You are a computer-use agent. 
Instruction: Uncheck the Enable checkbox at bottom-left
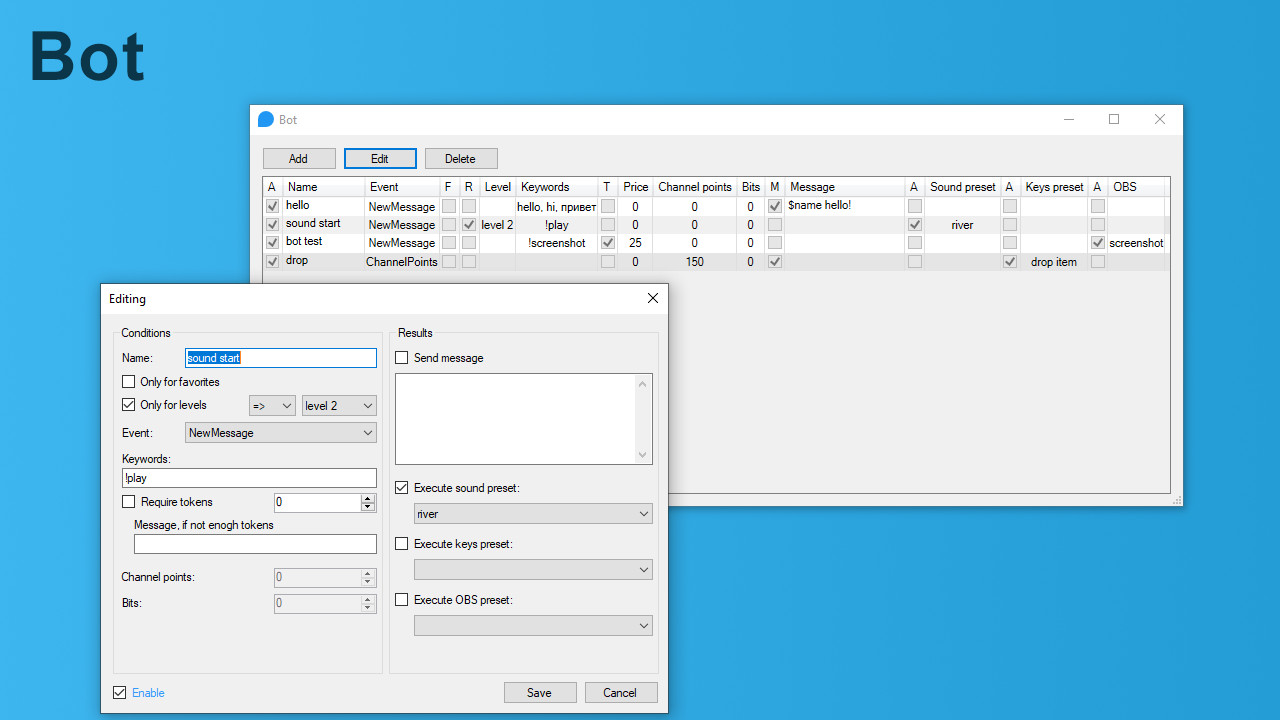point(120,692)
